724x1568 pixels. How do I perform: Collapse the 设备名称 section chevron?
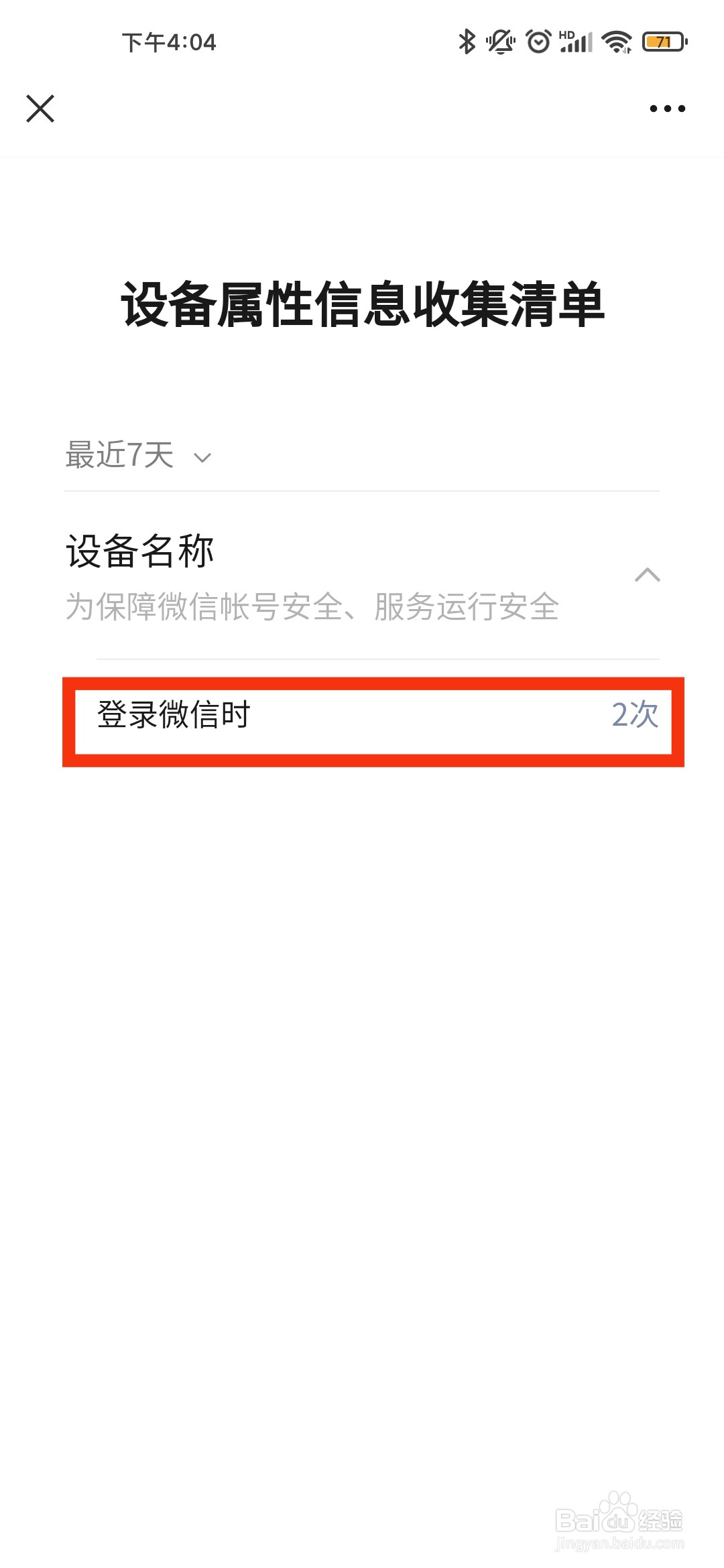[648, 575]
